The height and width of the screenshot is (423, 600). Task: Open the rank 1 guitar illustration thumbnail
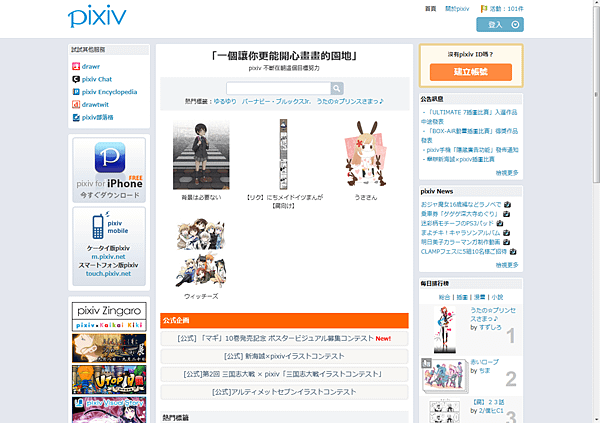click(445, 330)
